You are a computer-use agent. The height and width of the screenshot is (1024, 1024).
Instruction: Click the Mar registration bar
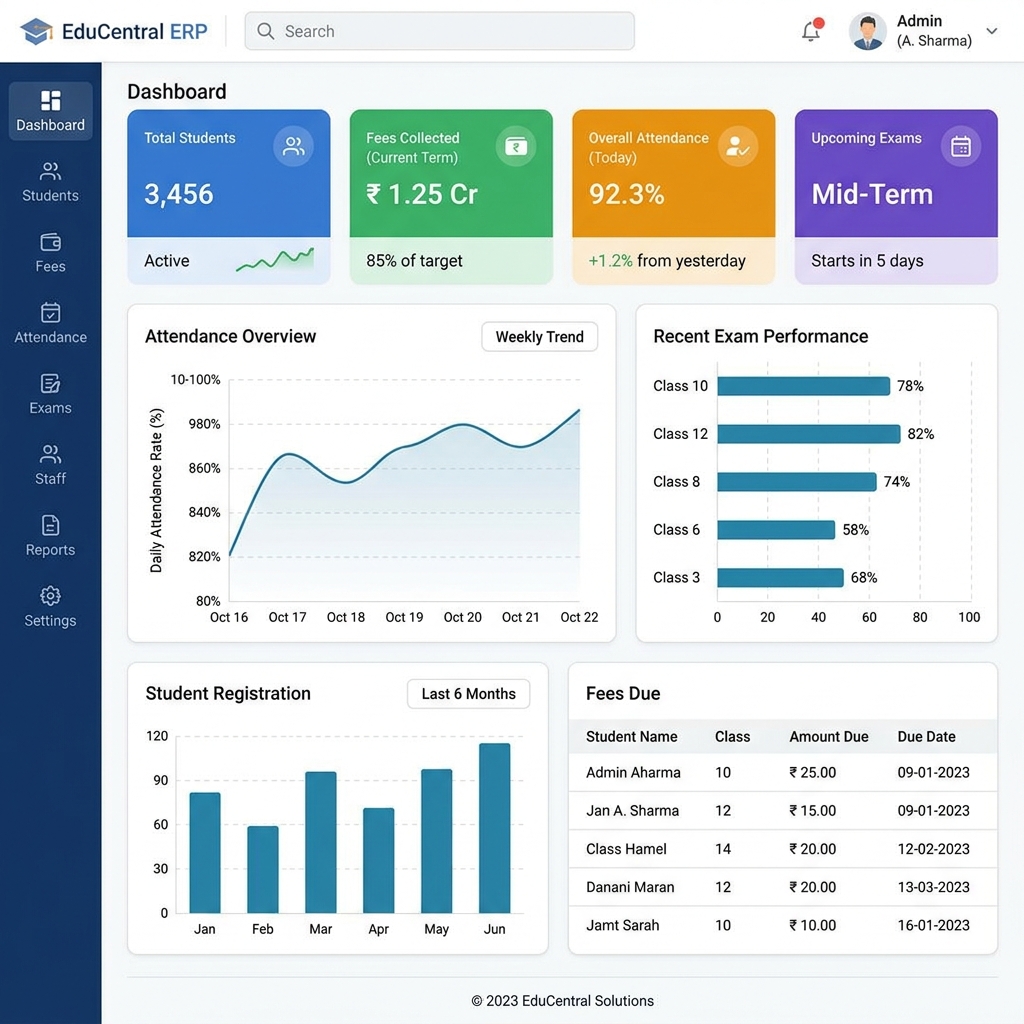pyautogui.click(x=321, y=842)
